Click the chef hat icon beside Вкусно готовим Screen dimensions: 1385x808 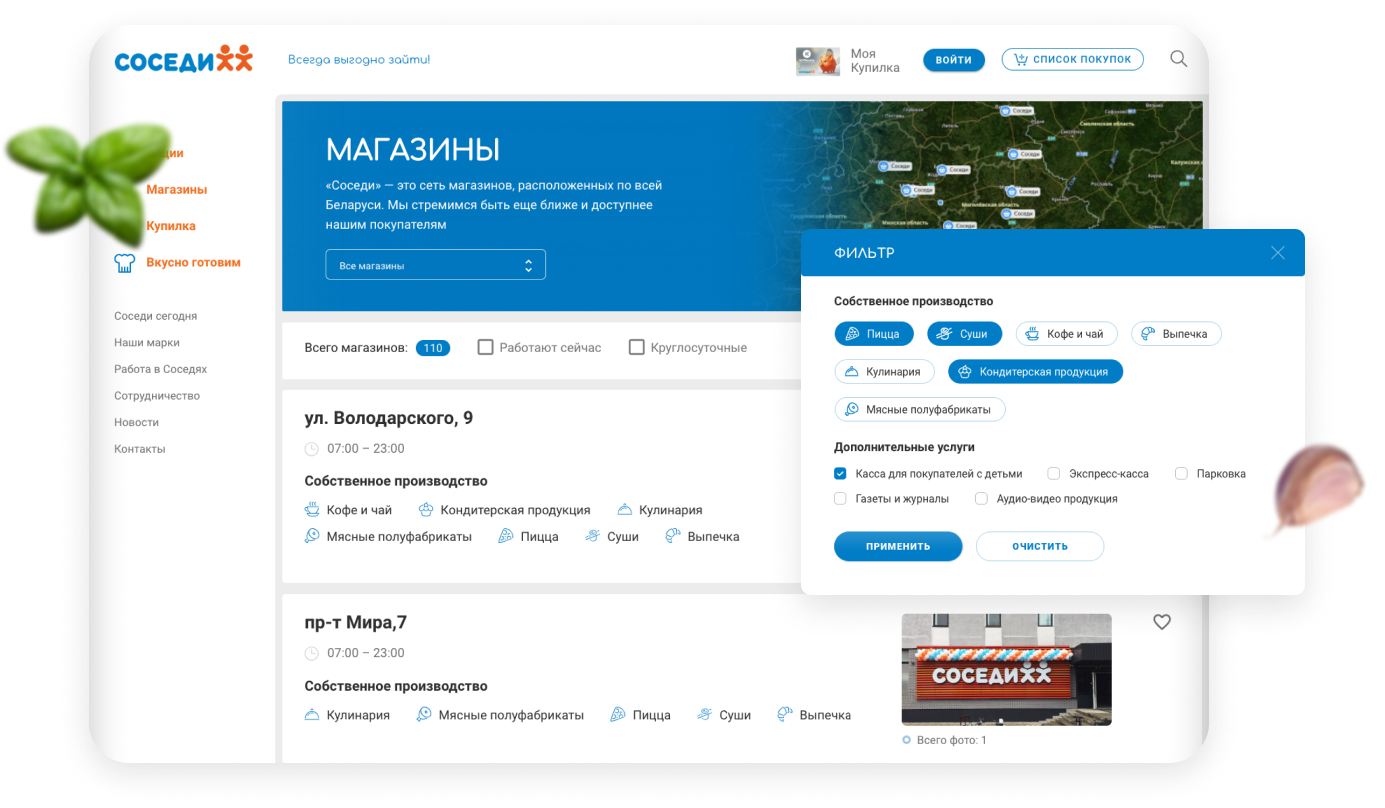[x=125, y=263]
